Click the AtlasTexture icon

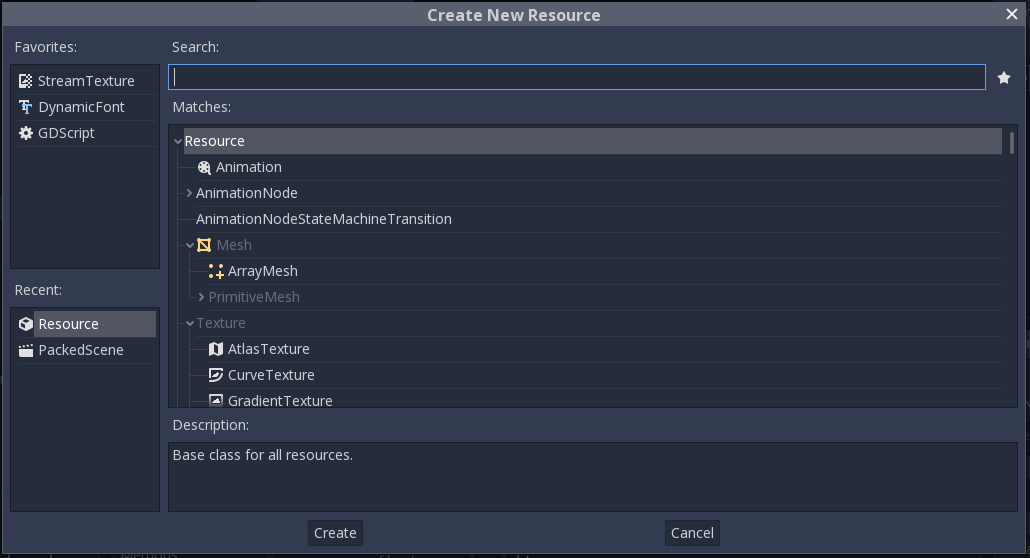(216, 349)
